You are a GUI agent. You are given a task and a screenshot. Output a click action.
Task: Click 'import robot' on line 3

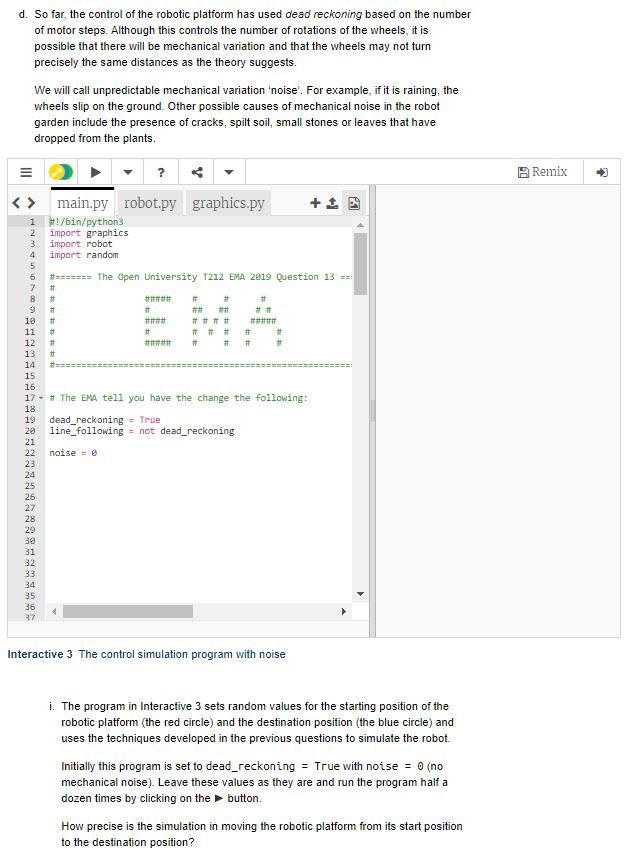click(x=81, y=244)
